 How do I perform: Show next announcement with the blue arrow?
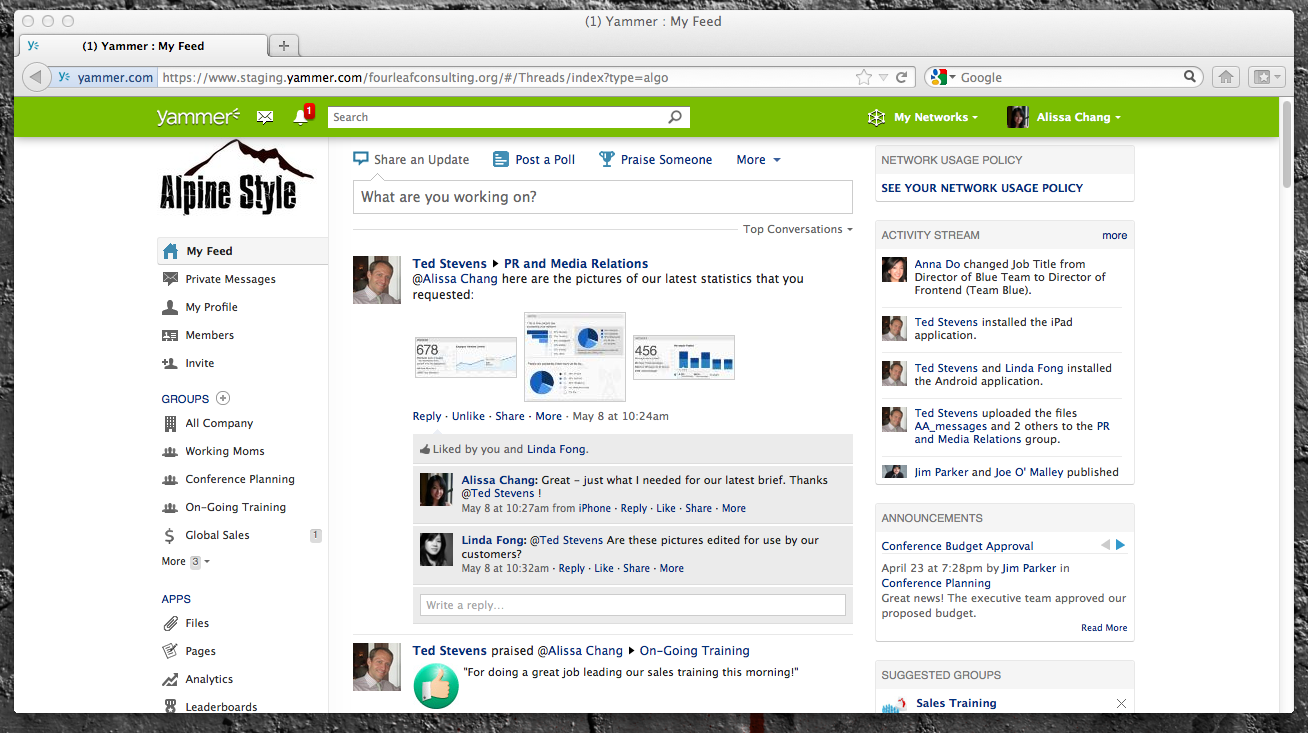pyautogui.click(x=1121, y=545)
